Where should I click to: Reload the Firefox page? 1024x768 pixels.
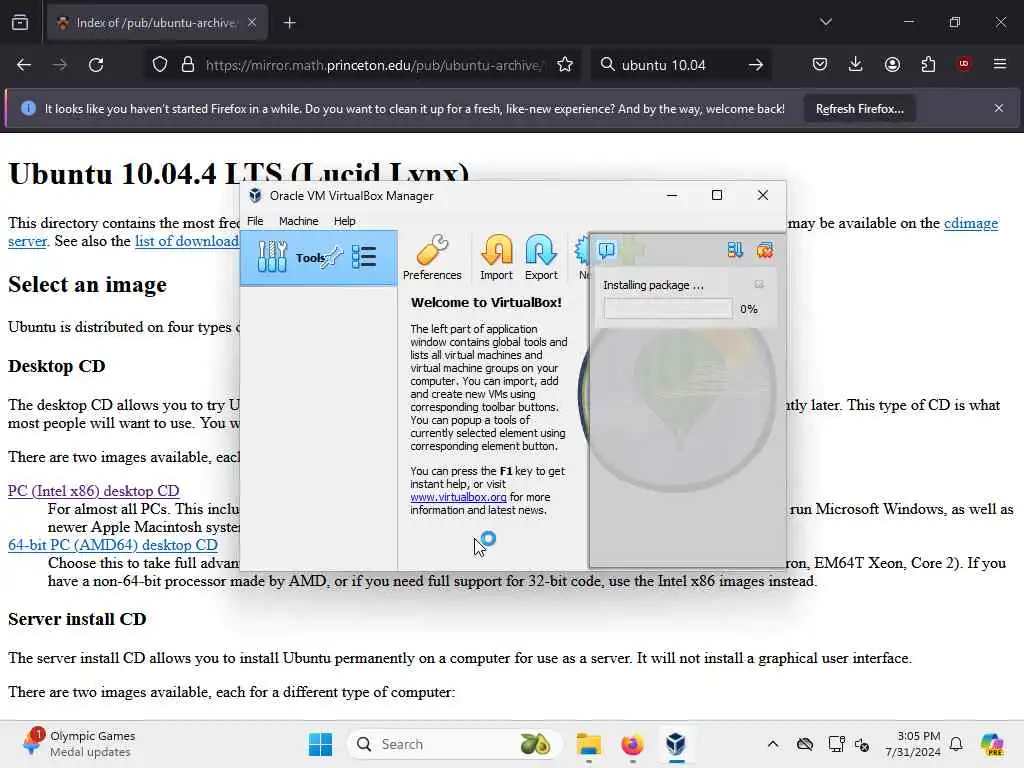click(96, 65)
